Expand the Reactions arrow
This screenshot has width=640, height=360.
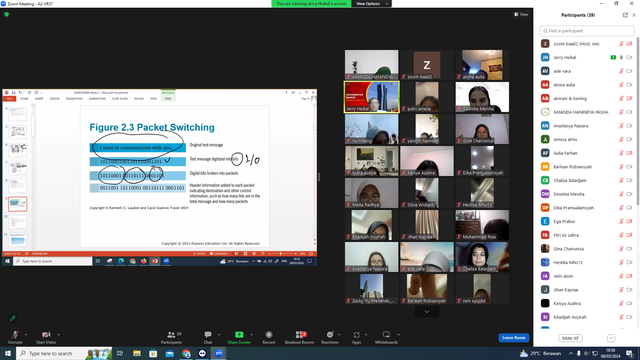click(x=339, y=335)
